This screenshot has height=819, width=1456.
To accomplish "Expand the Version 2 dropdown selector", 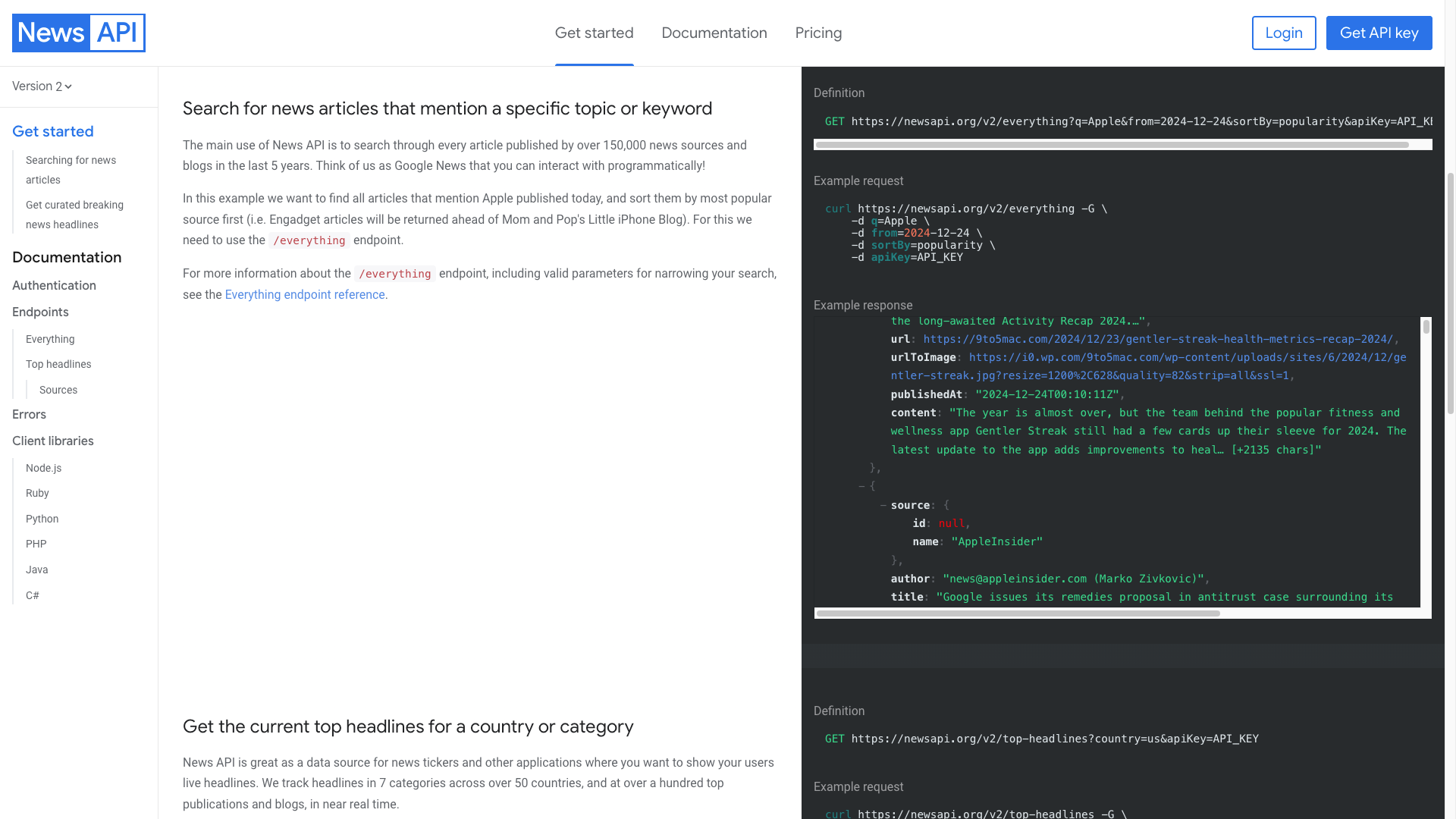I will (40, 86).
